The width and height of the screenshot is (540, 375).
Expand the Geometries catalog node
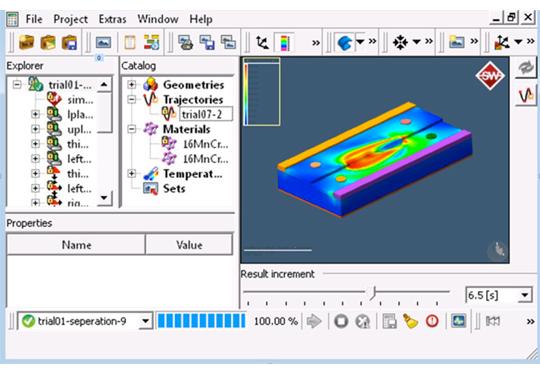coord(132,84)
